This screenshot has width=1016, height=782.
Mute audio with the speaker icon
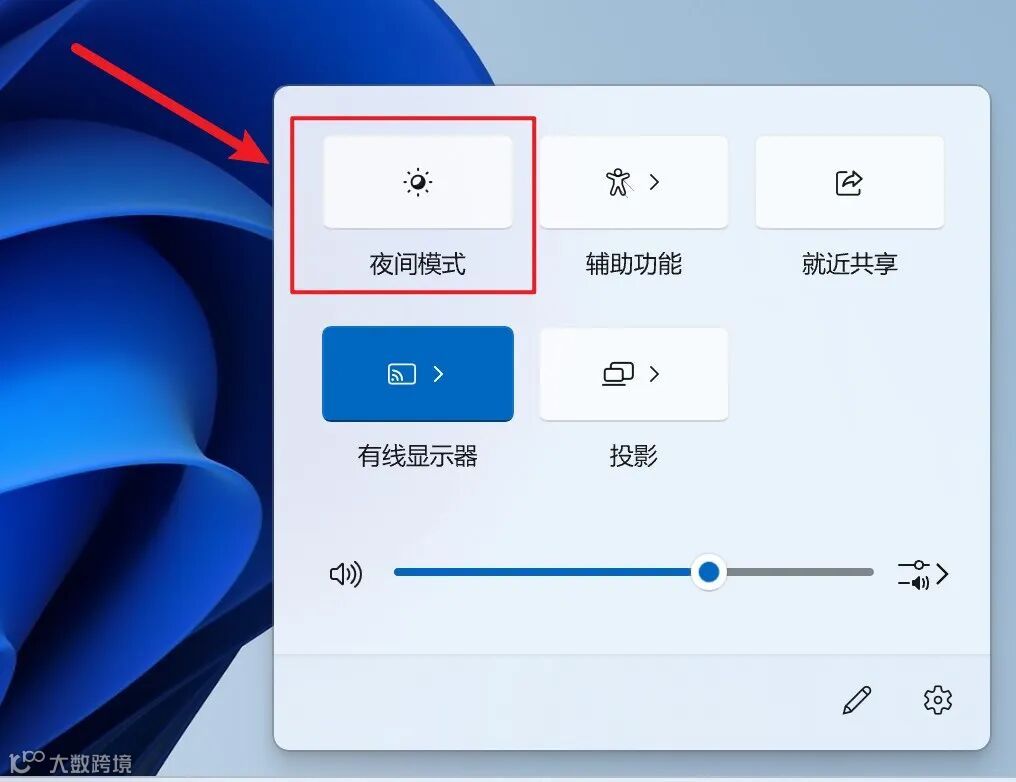pos(346,574)
